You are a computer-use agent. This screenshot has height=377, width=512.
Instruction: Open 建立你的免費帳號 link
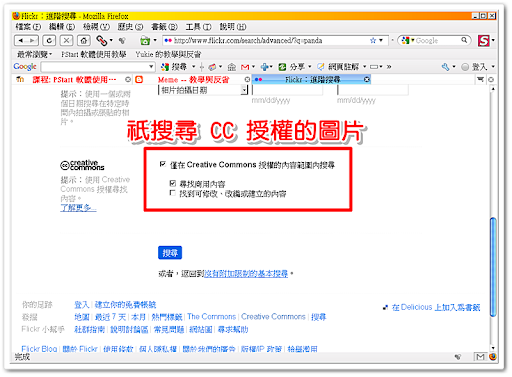[125, 304]
